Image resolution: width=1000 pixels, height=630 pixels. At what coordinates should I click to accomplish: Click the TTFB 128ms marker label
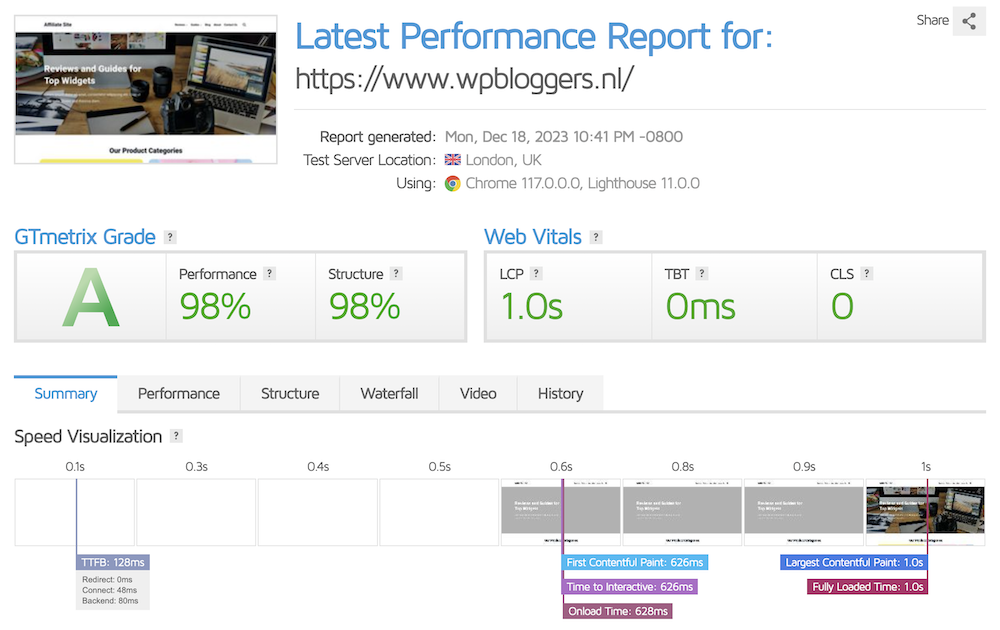coord(113,563)
